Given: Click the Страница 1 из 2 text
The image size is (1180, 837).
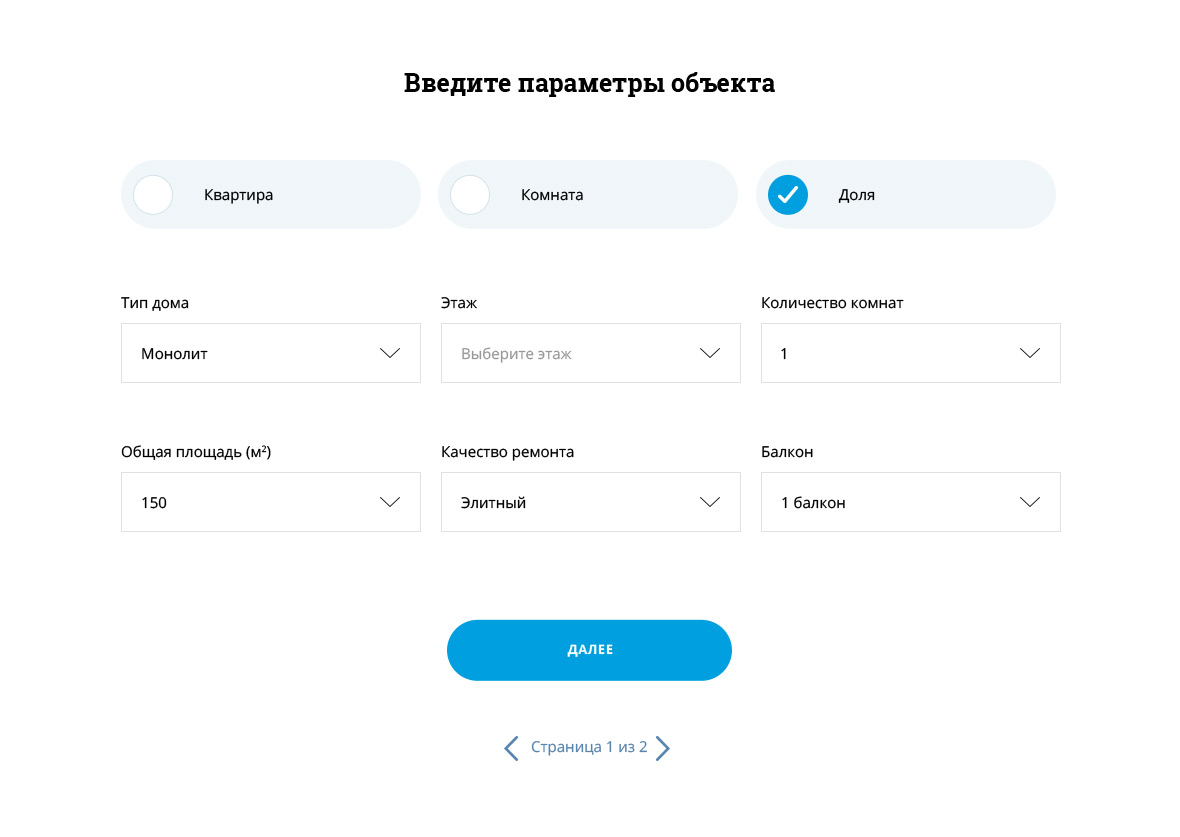Looking at the screenshot, I should (589, 747).
